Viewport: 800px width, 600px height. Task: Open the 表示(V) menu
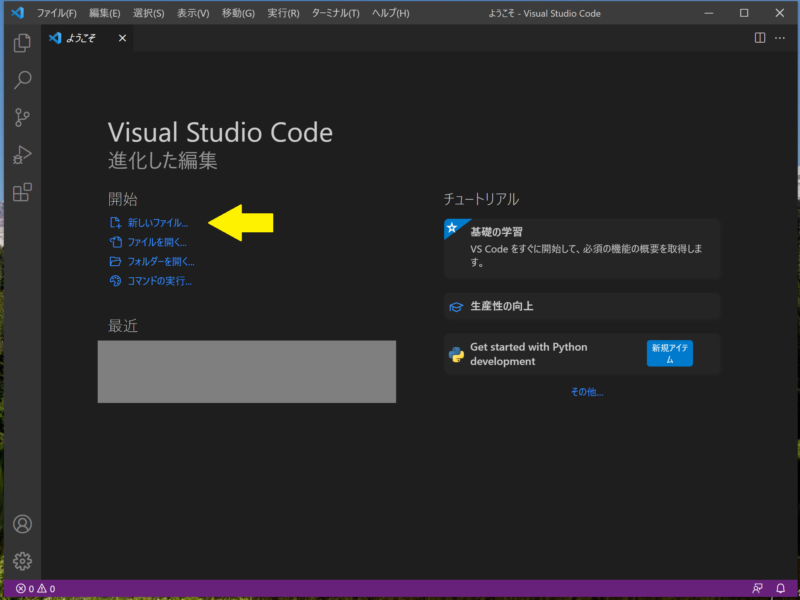coord(193,13)
